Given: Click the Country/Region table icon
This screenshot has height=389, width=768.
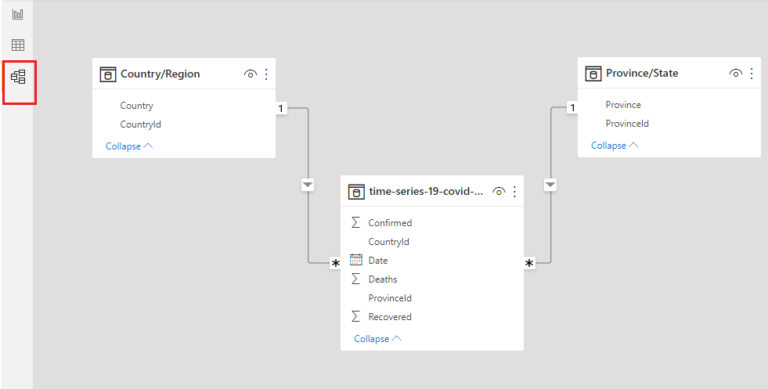Looking at the screenshot, I should coord(108,74).
